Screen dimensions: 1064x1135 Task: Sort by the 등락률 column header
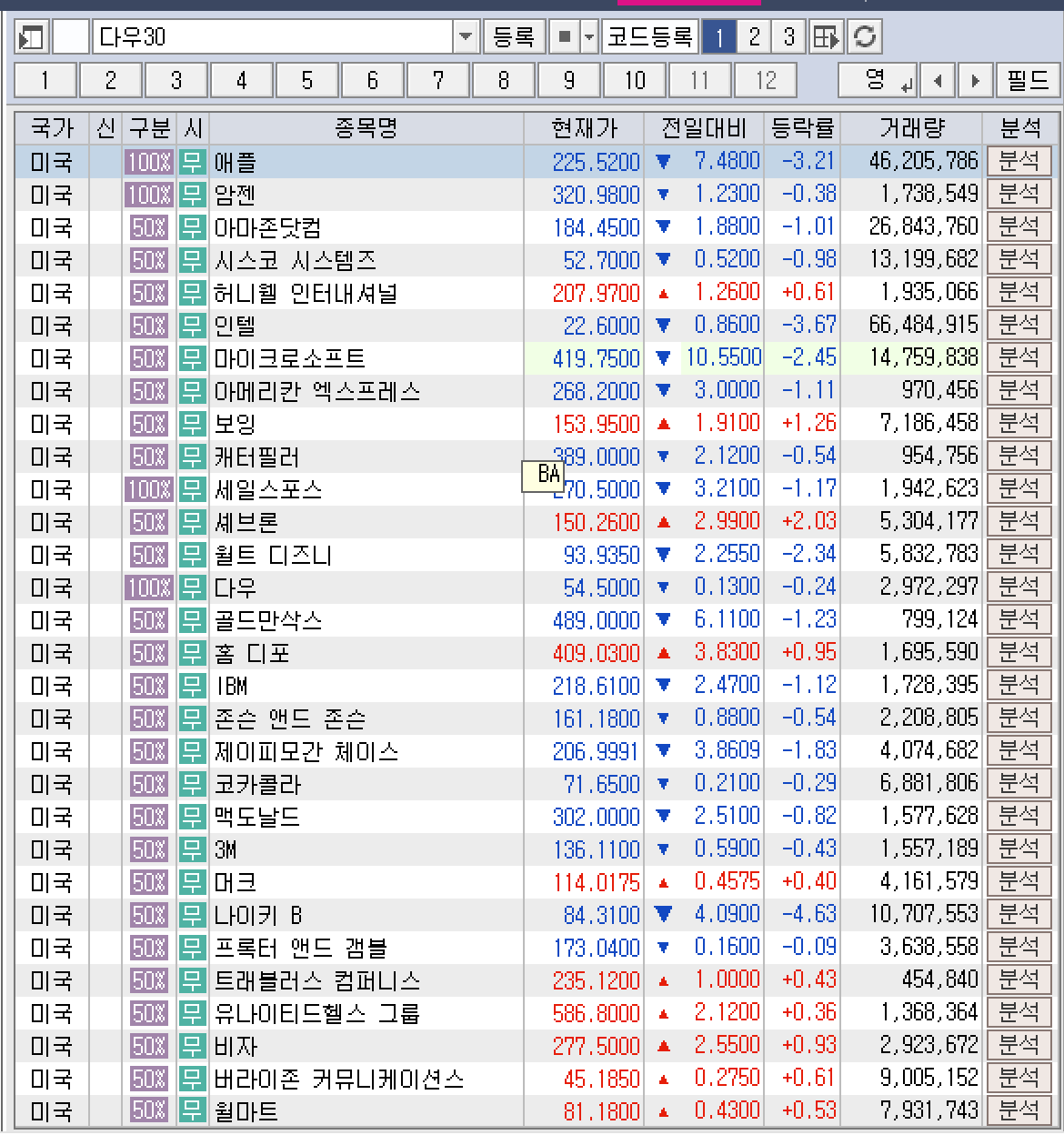click(x=802, y=128)
